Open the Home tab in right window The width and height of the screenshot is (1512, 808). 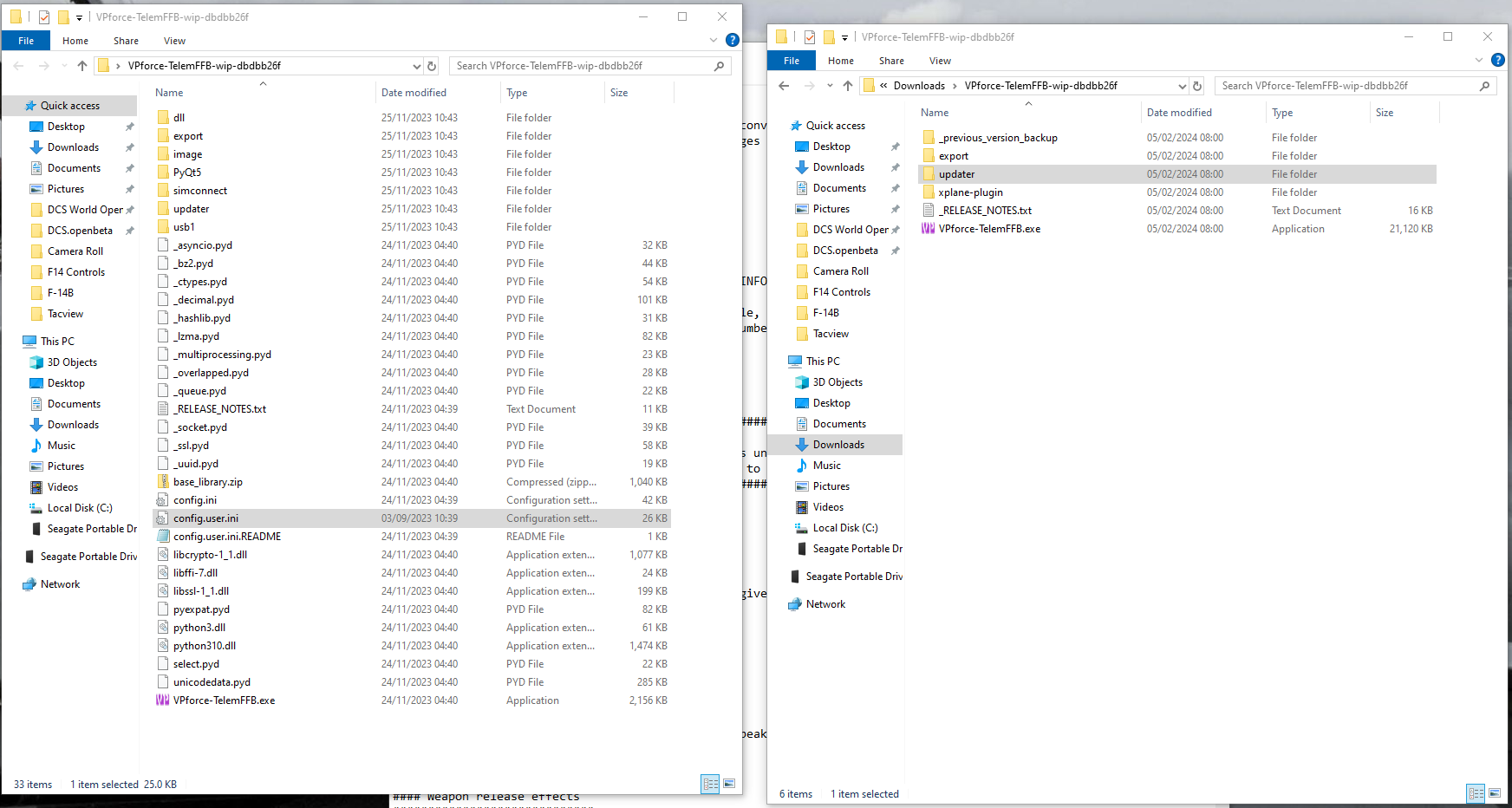click(841, 61)
